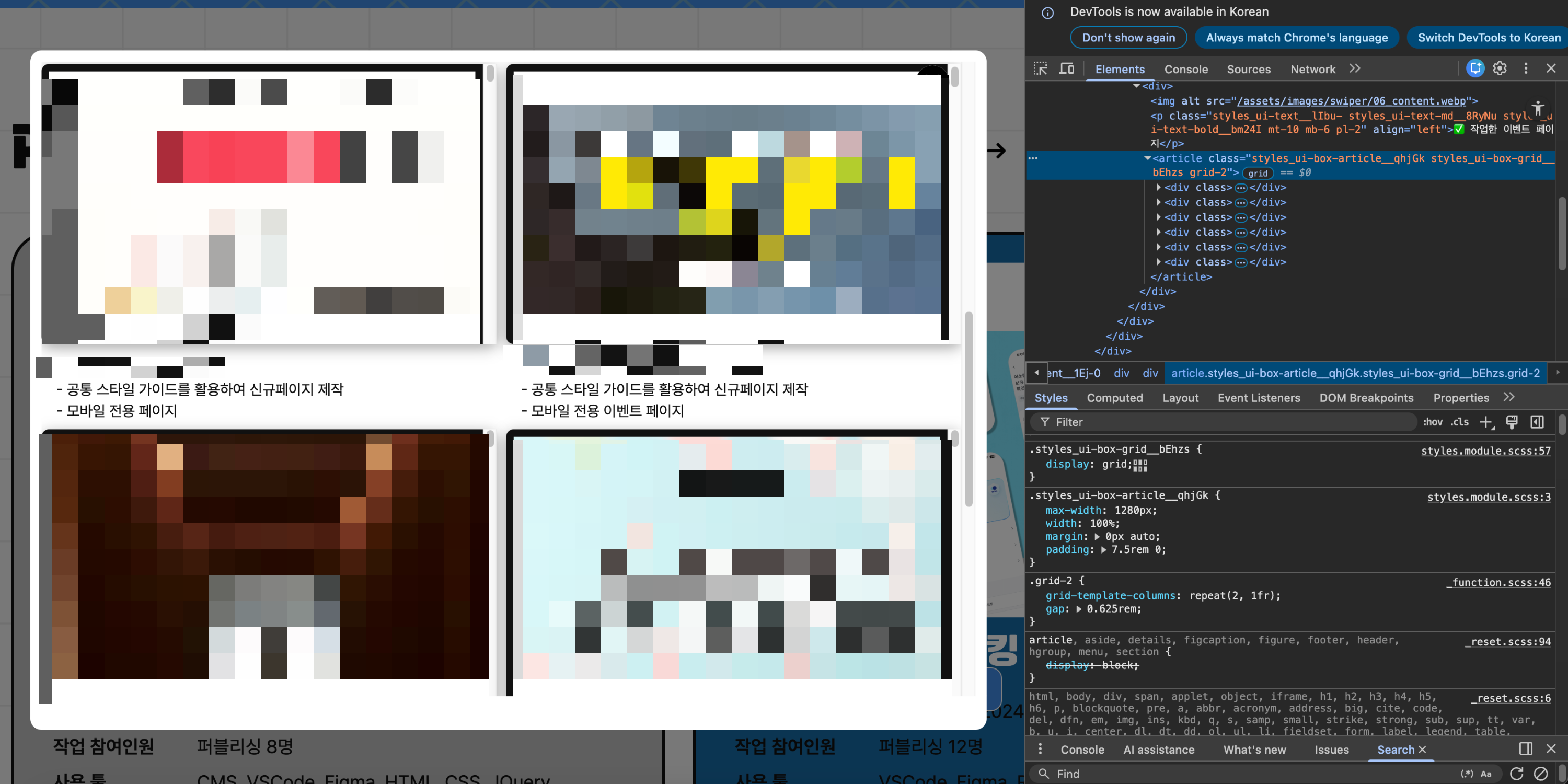Enable regular expression search toggle
Viewport: 1568px width, 784px height.
[1467, 774]
